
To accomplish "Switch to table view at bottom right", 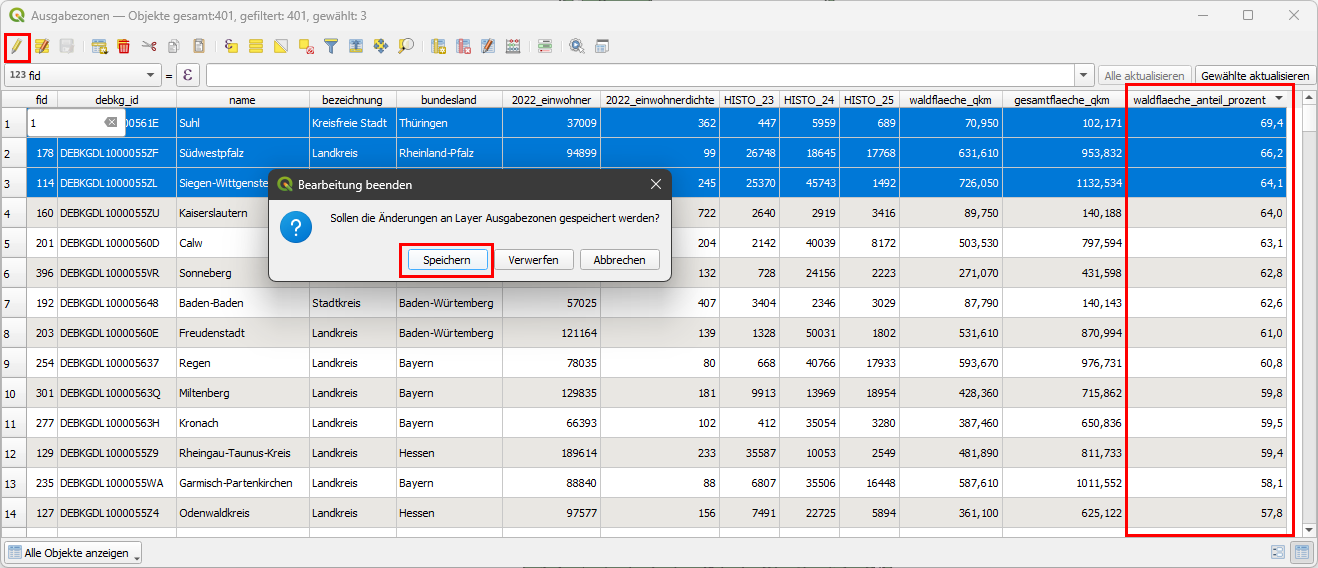I will (x=1302, y=552).
